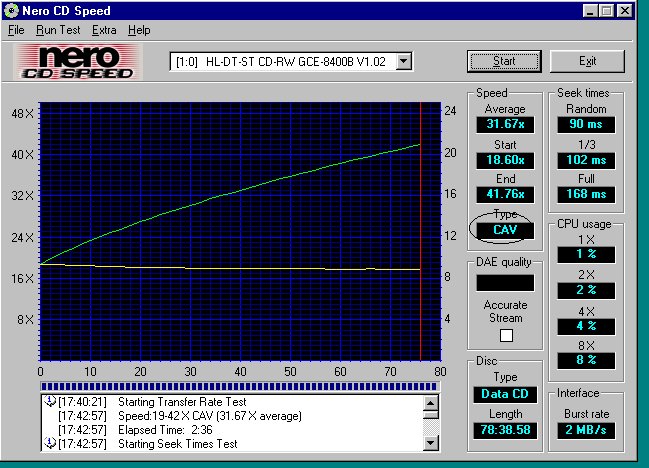Click the red end-of-disc marker line
The height and width of the screenshot is (468, 649).
pyautogui.click(x=421, y=232)
